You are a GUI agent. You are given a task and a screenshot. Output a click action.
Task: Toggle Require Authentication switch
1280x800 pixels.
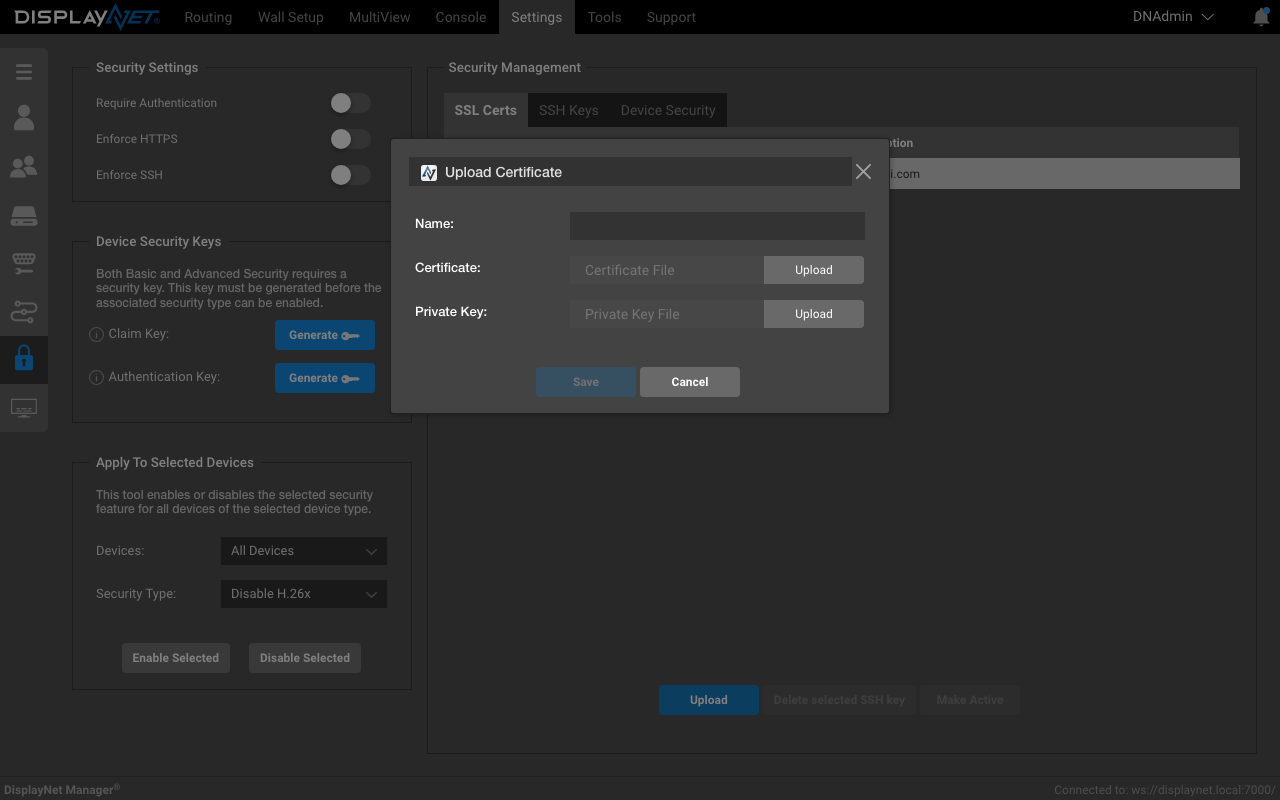351,103
